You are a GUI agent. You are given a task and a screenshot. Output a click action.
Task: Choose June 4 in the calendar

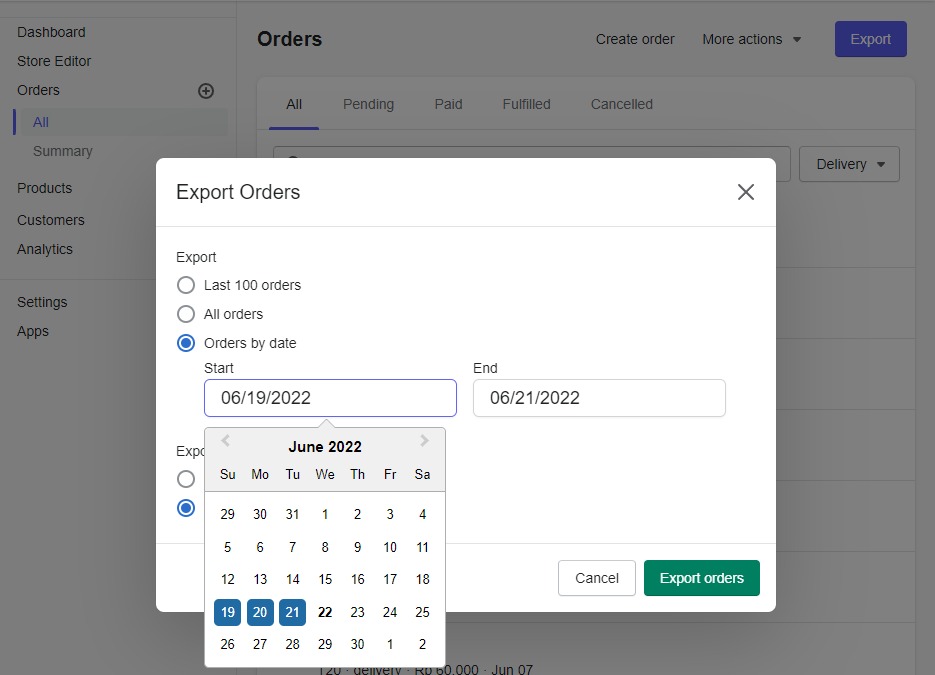[422, 515]
